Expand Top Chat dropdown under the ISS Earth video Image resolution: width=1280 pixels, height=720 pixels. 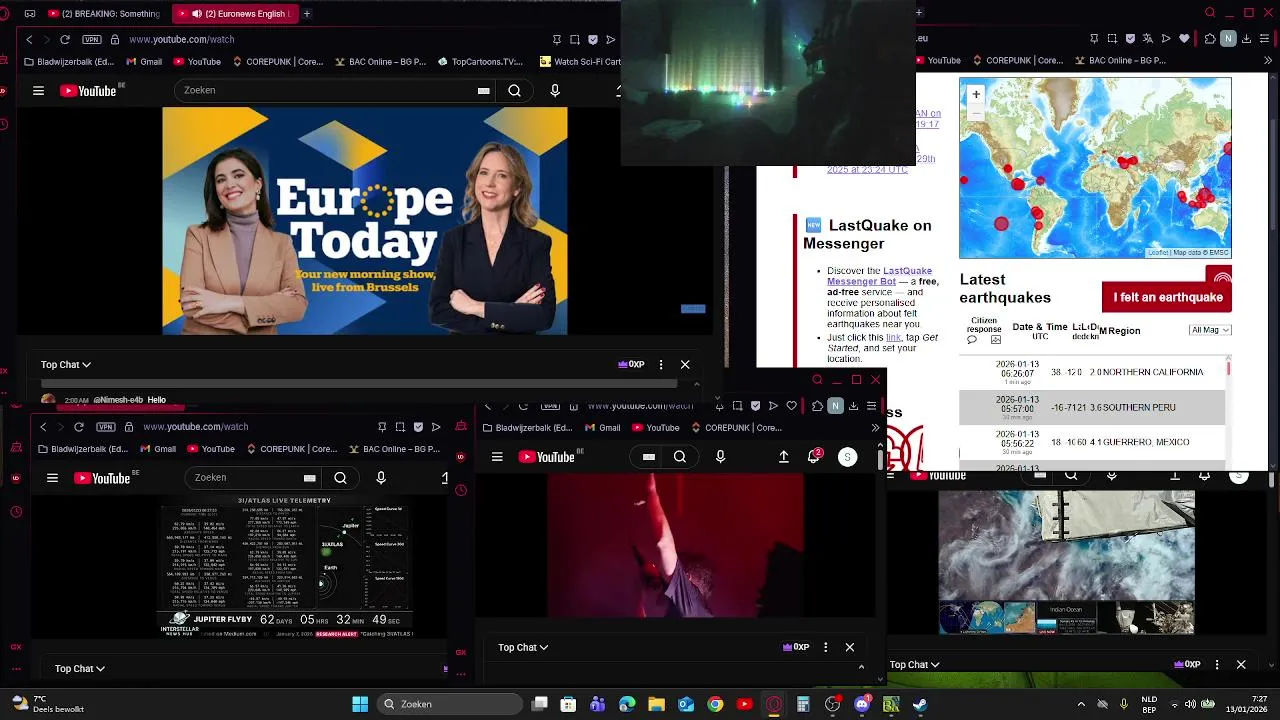click(915, 665)
